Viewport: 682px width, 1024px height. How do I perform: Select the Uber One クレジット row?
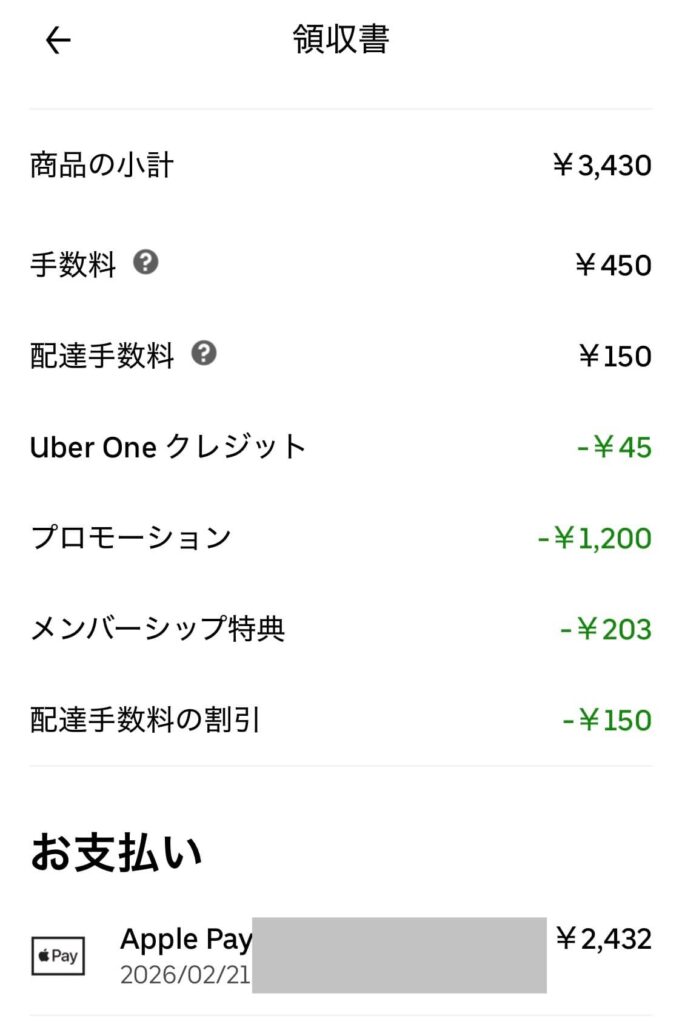coord(168,447)
